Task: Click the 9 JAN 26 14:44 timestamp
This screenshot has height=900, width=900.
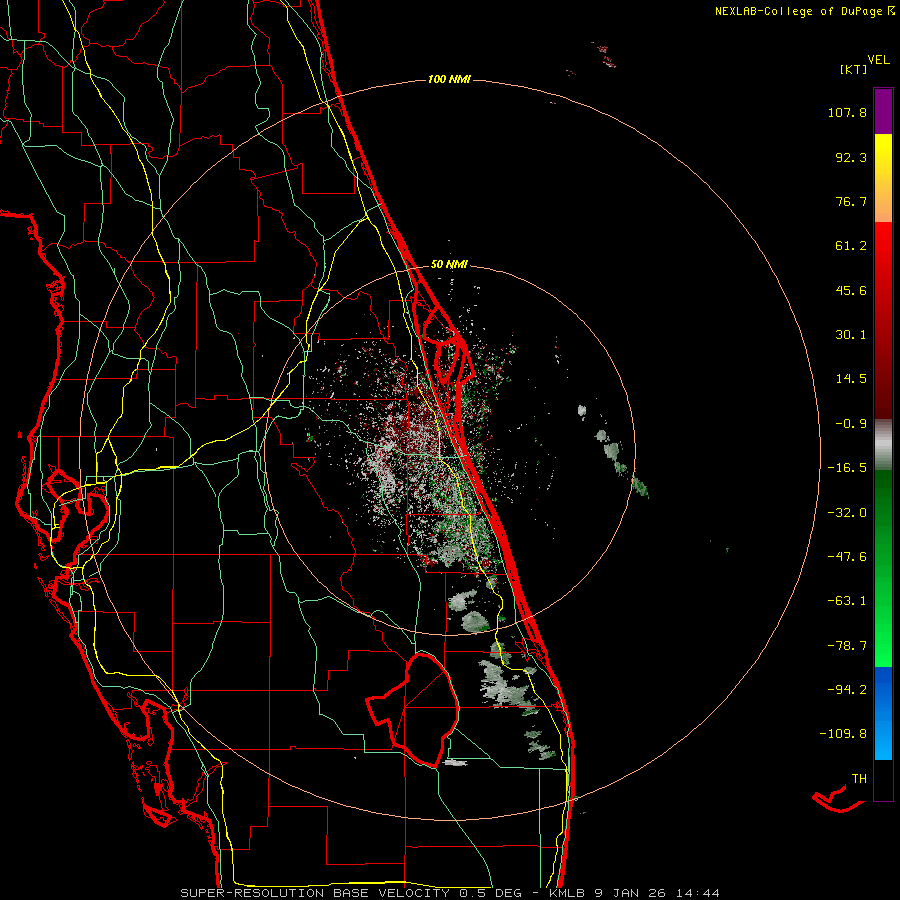Action: pyautogui.click(x=659, y=893)
